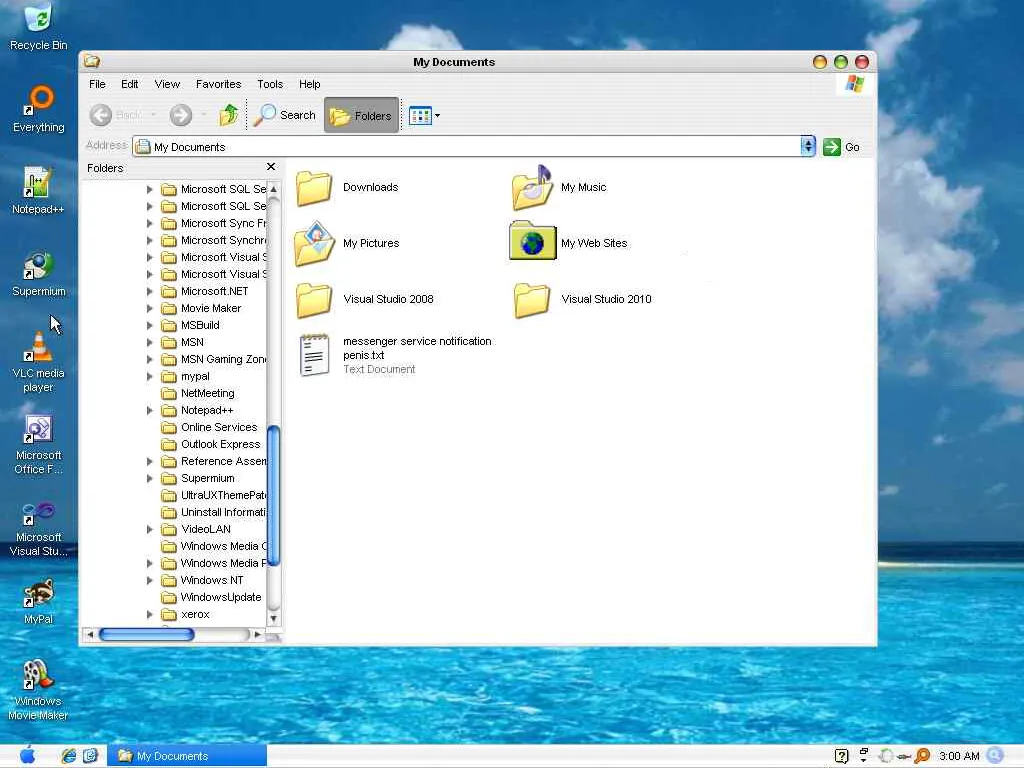Open the View menu
The height and width of the screenshot is (768, 1024).
coord(167,84)
